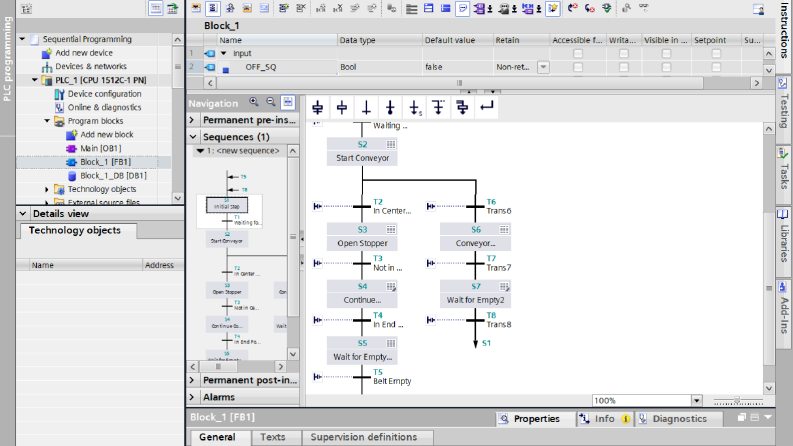Collapse the Details view panel
Screen dimensions: 793x446
point(23,213)
